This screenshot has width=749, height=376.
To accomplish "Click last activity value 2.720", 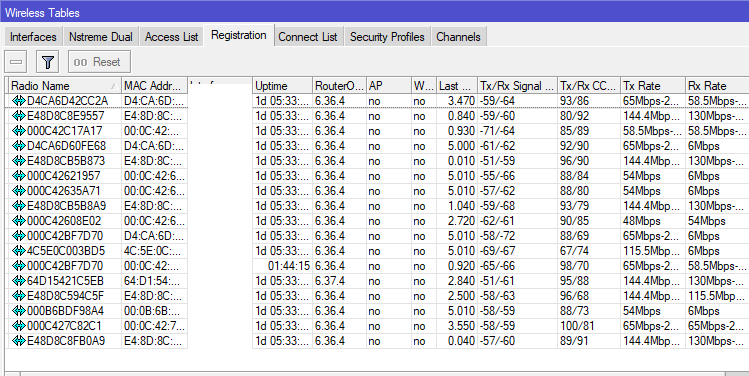I will 461,221.
